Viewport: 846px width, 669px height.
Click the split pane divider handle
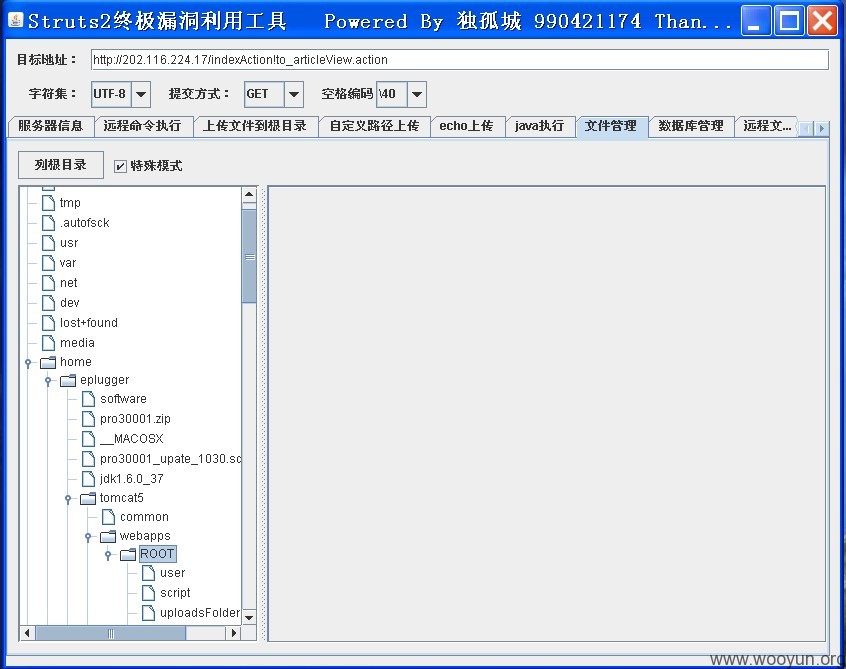pyautogui.click(x=264, y=414)
